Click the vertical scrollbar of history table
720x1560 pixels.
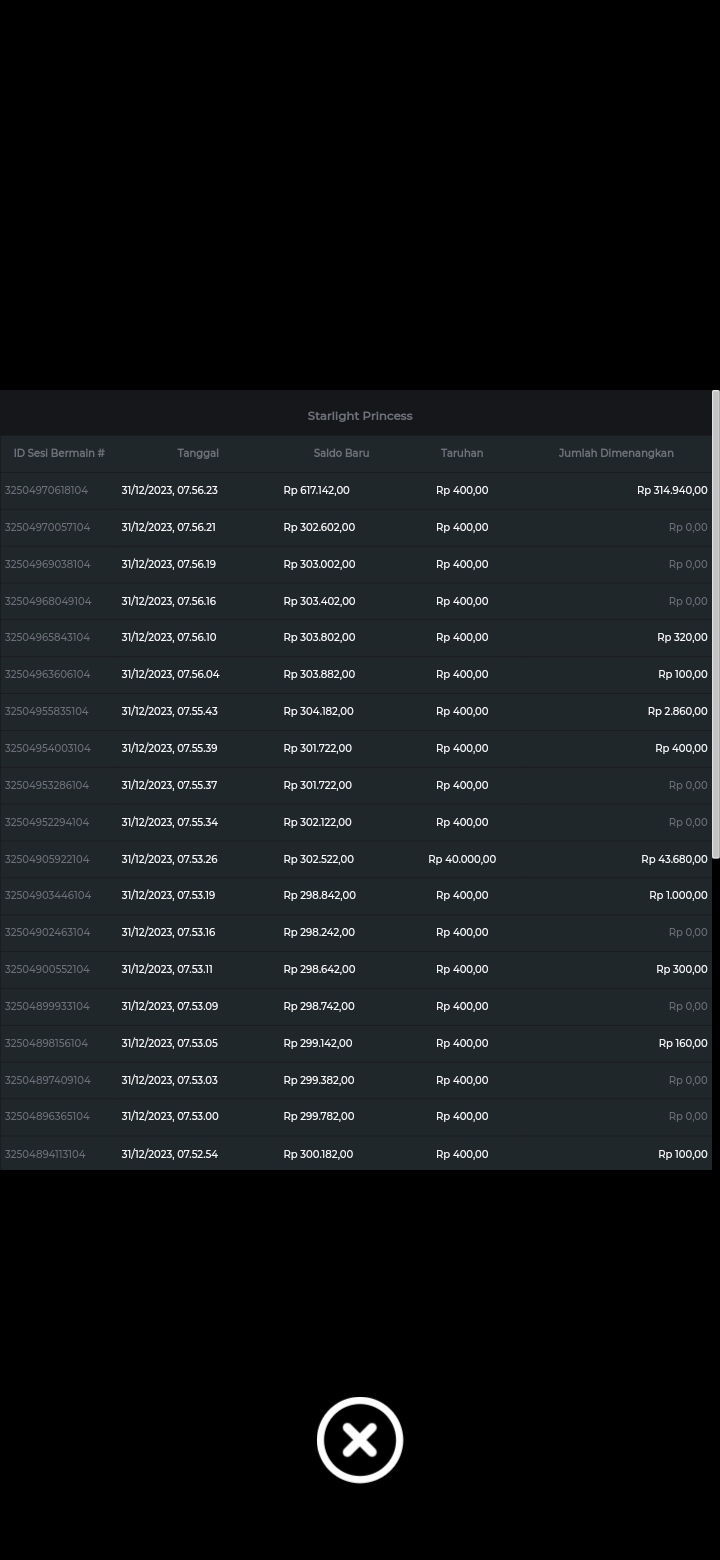click(715, 625)
